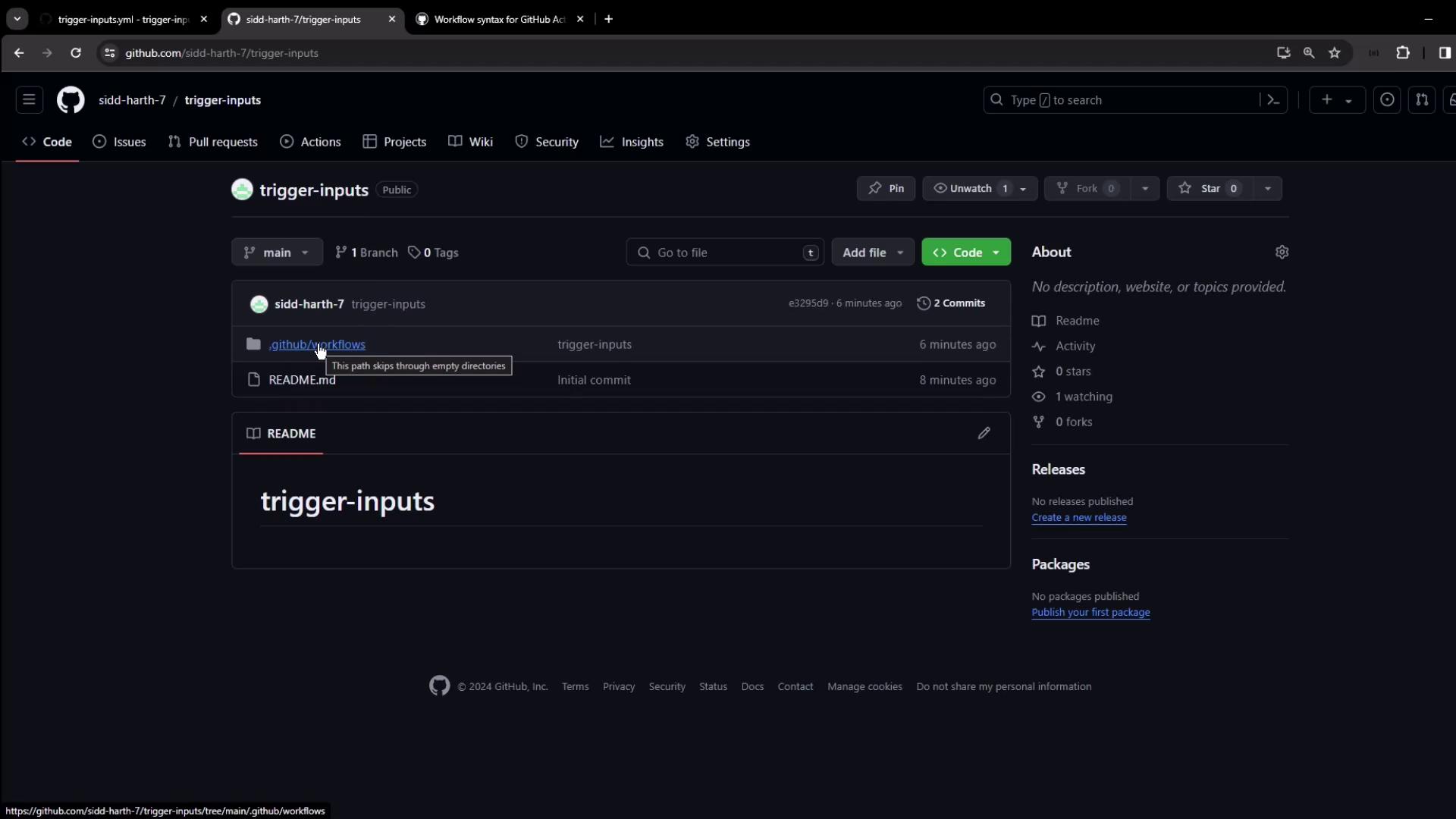Viewport: 1456px width, 819px height.
Task: Open the command palette icon
Action: (1273, 100)
